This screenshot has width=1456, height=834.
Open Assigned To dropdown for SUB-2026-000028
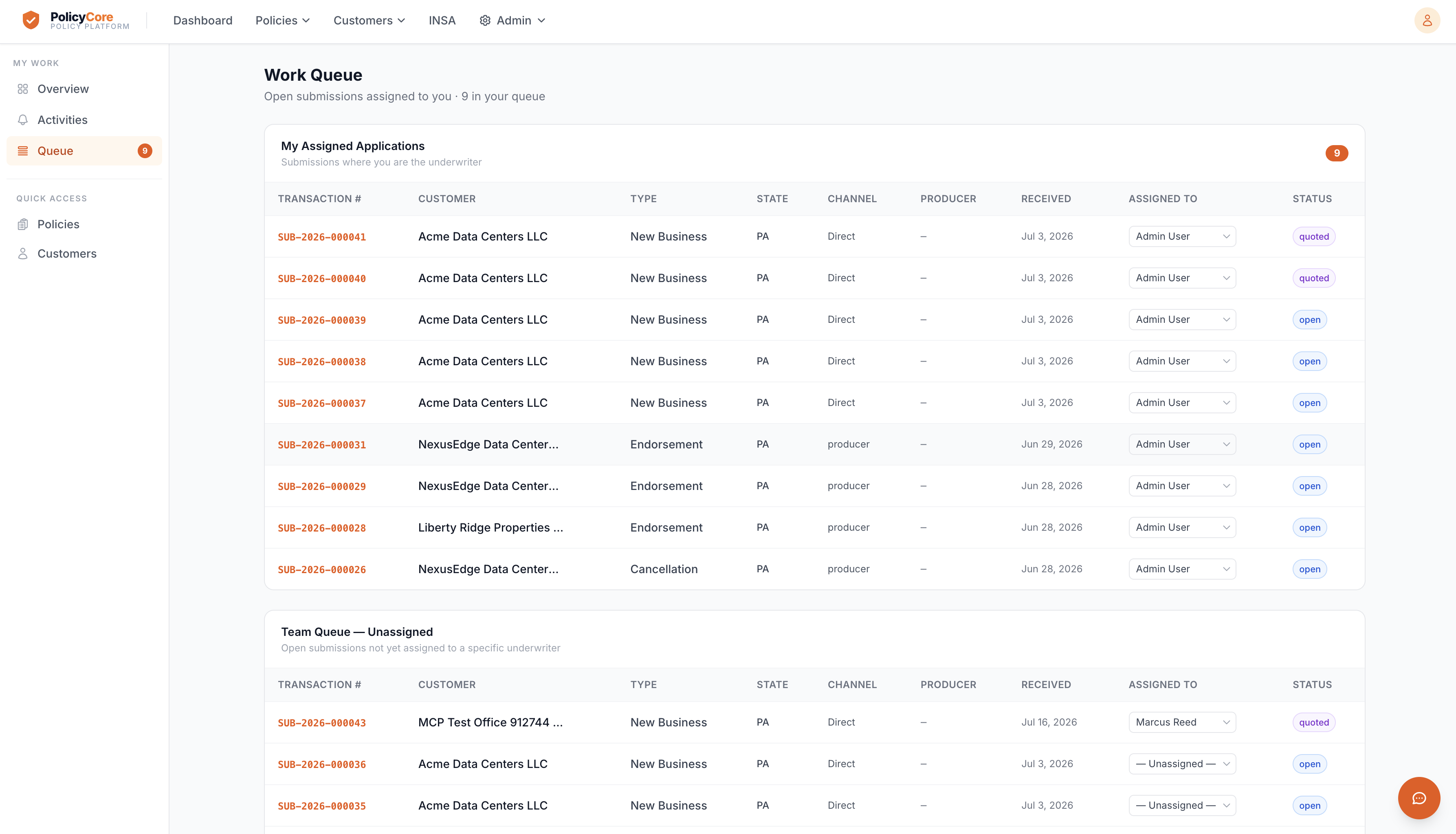tap(1182, 527)
